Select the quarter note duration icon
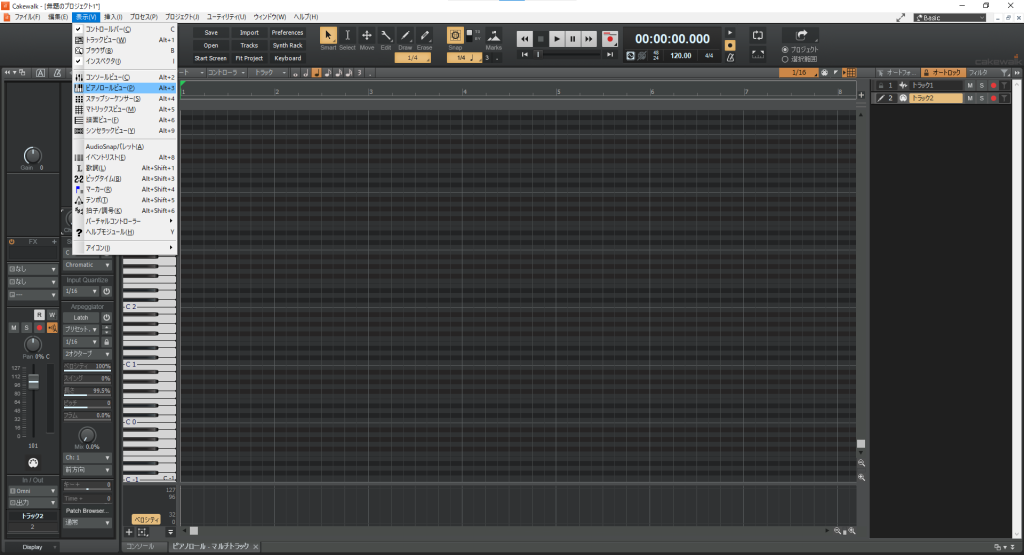1024x555 pixels. coord(317,73)
